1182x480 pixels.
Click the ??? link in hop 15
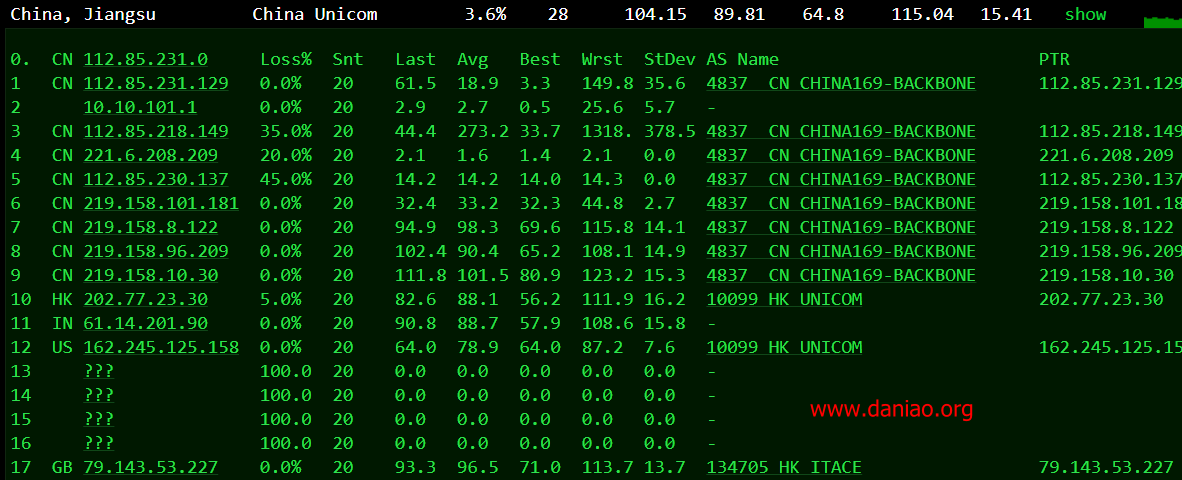pyautogui.click(x=99, y=420)
